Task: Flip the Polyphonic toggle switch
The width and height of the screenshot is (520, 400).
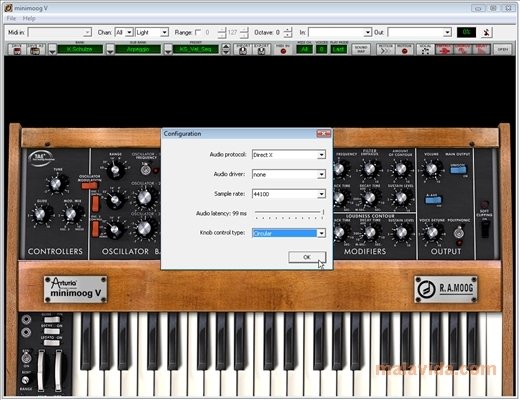Action: 459,232
